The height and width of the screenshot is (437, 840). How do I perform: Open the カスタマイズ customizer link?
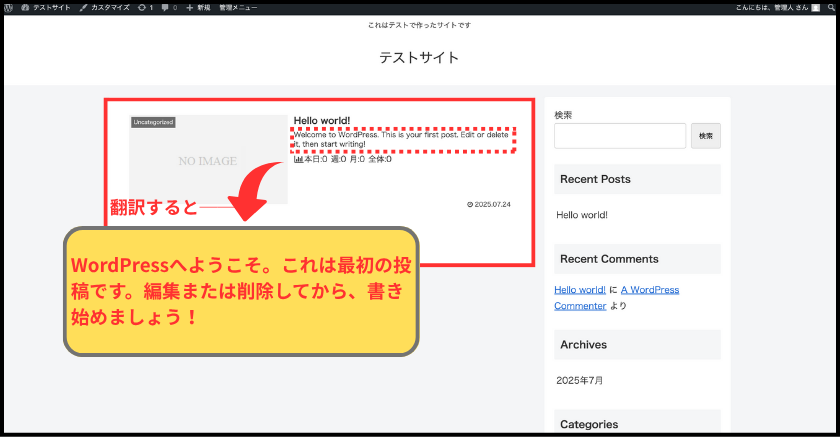(105, 7)
